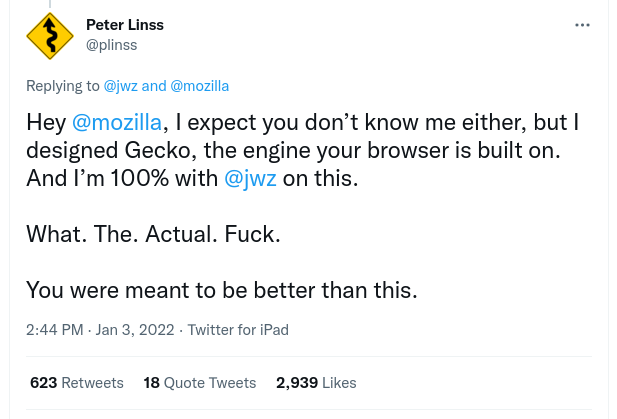
Task: View the 18 Quote Tweets list
Action: [x=200, y=383]
